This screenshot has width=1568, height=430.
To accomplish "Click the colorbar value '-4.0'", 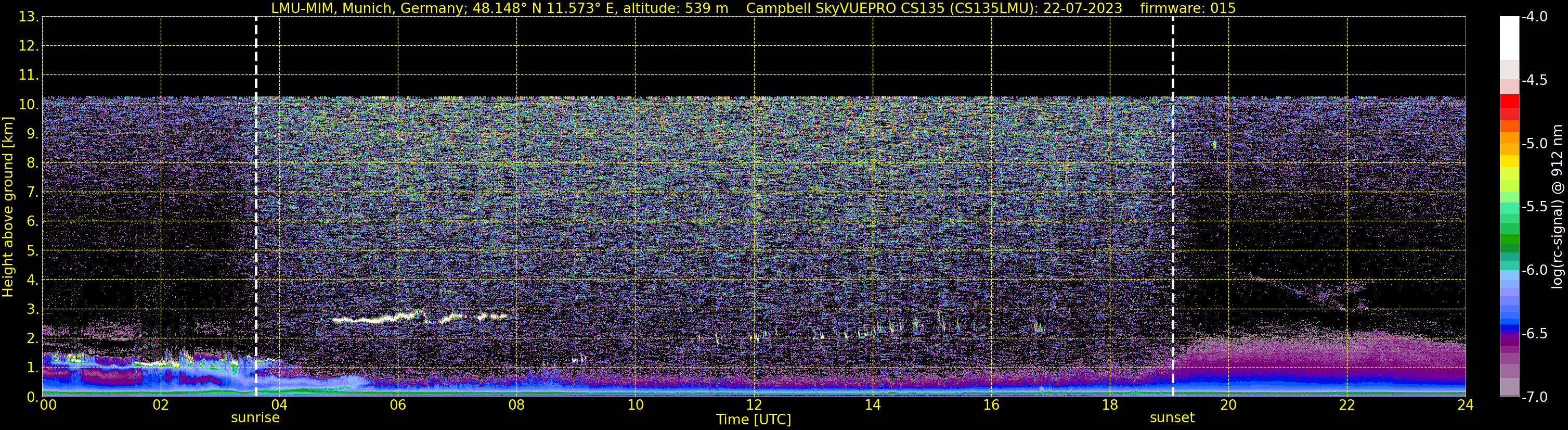I will [1535, 17].
